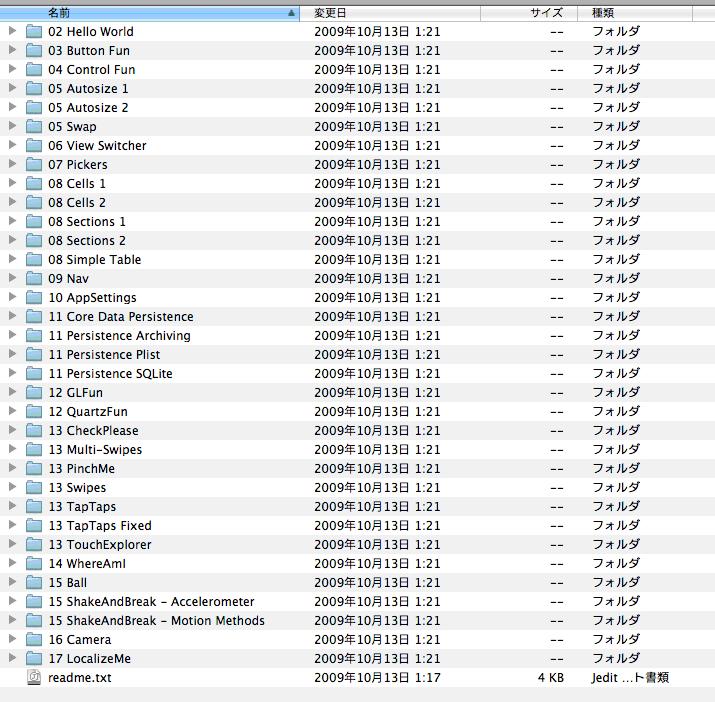Select folder icon for 05 Autosize 1
This screenshot has width=715, height=702.
pos(34,88)
